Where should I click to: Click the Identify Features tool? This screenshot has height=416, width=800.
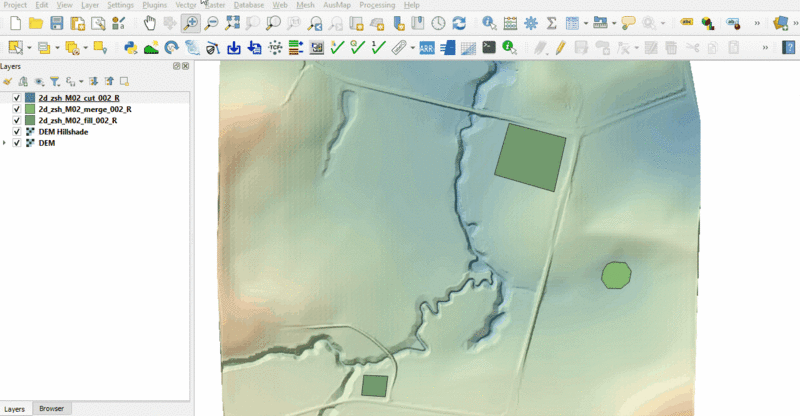488,22
